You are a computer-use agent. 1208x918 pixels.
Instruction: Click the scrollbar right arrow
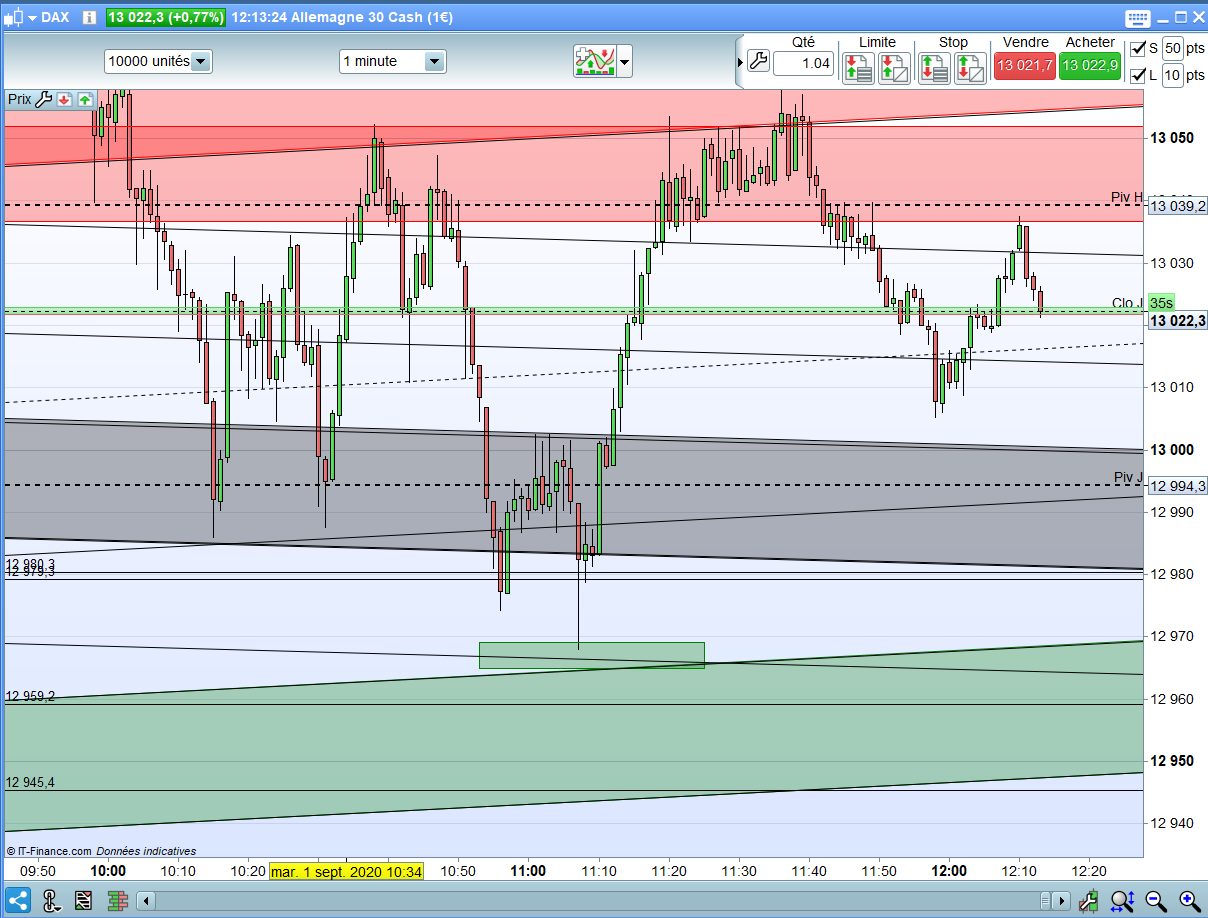(x=1063, y=901)
